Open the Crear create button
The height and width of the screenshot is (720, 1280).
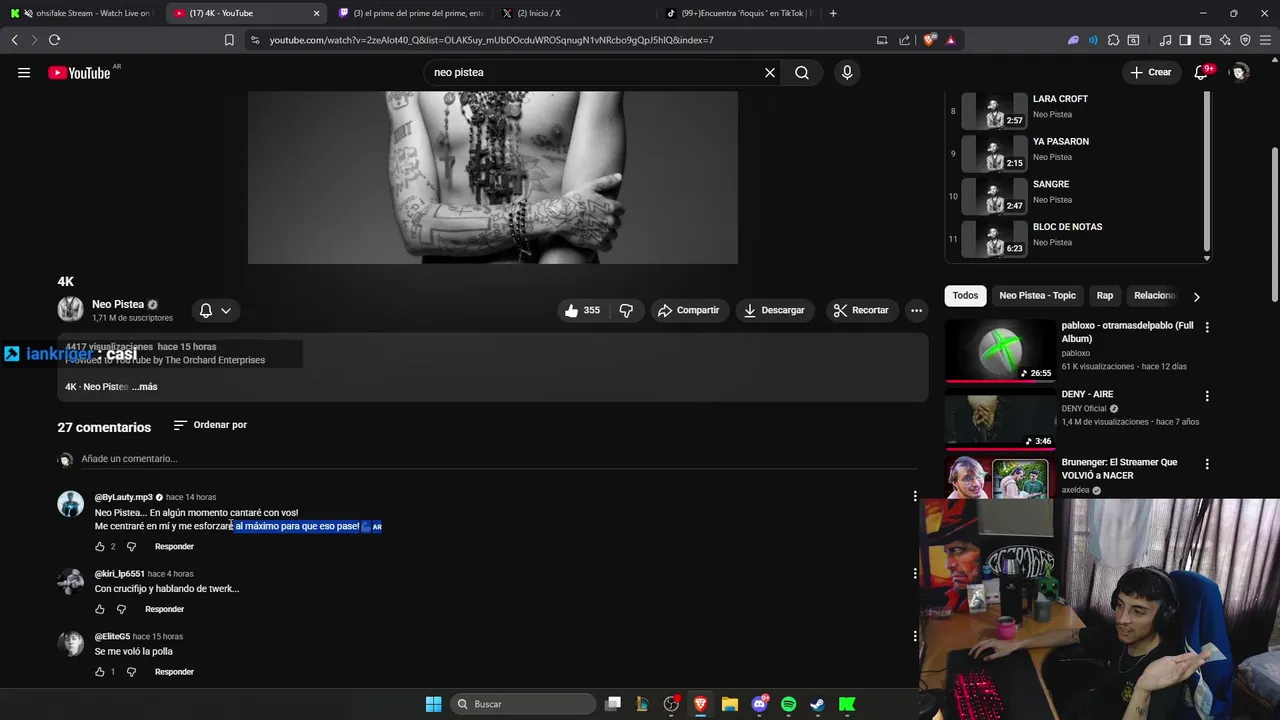(x=1150, y=72)
